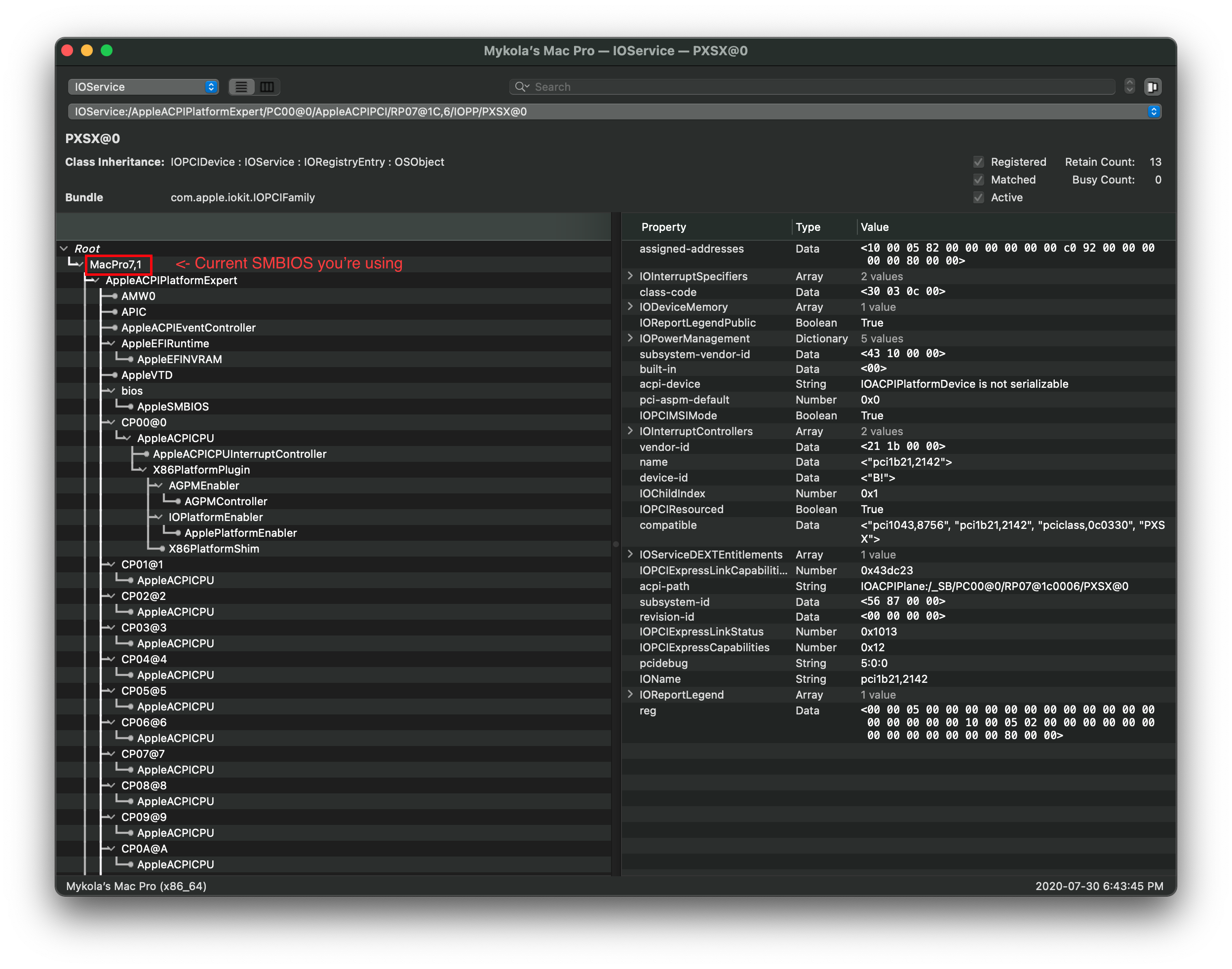Toggle the Active checkbox
1232x969 pixels.
tap(978, 197)
